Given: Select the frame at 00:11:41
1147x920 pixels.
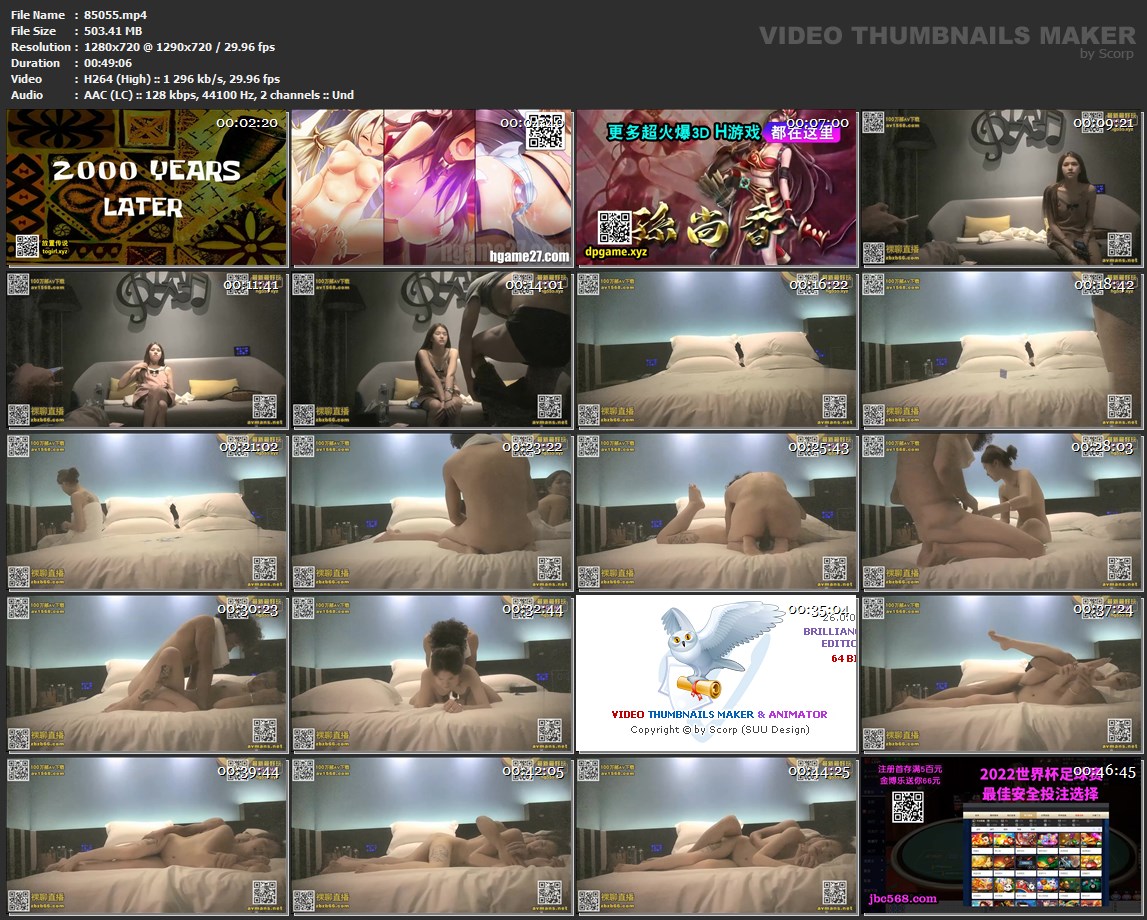Looking at the screenshot, I should [146, 350].
